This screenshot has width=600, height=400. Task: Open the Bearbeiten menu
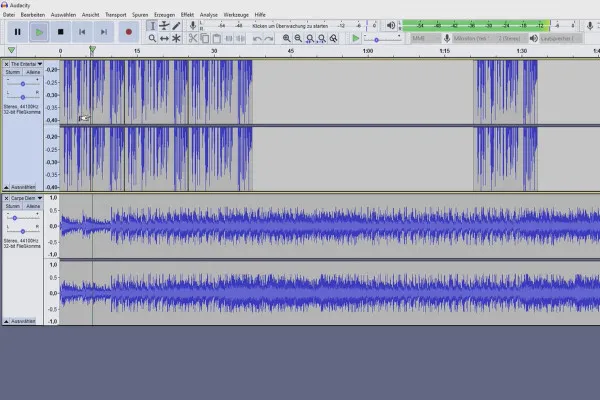point(33,15)
